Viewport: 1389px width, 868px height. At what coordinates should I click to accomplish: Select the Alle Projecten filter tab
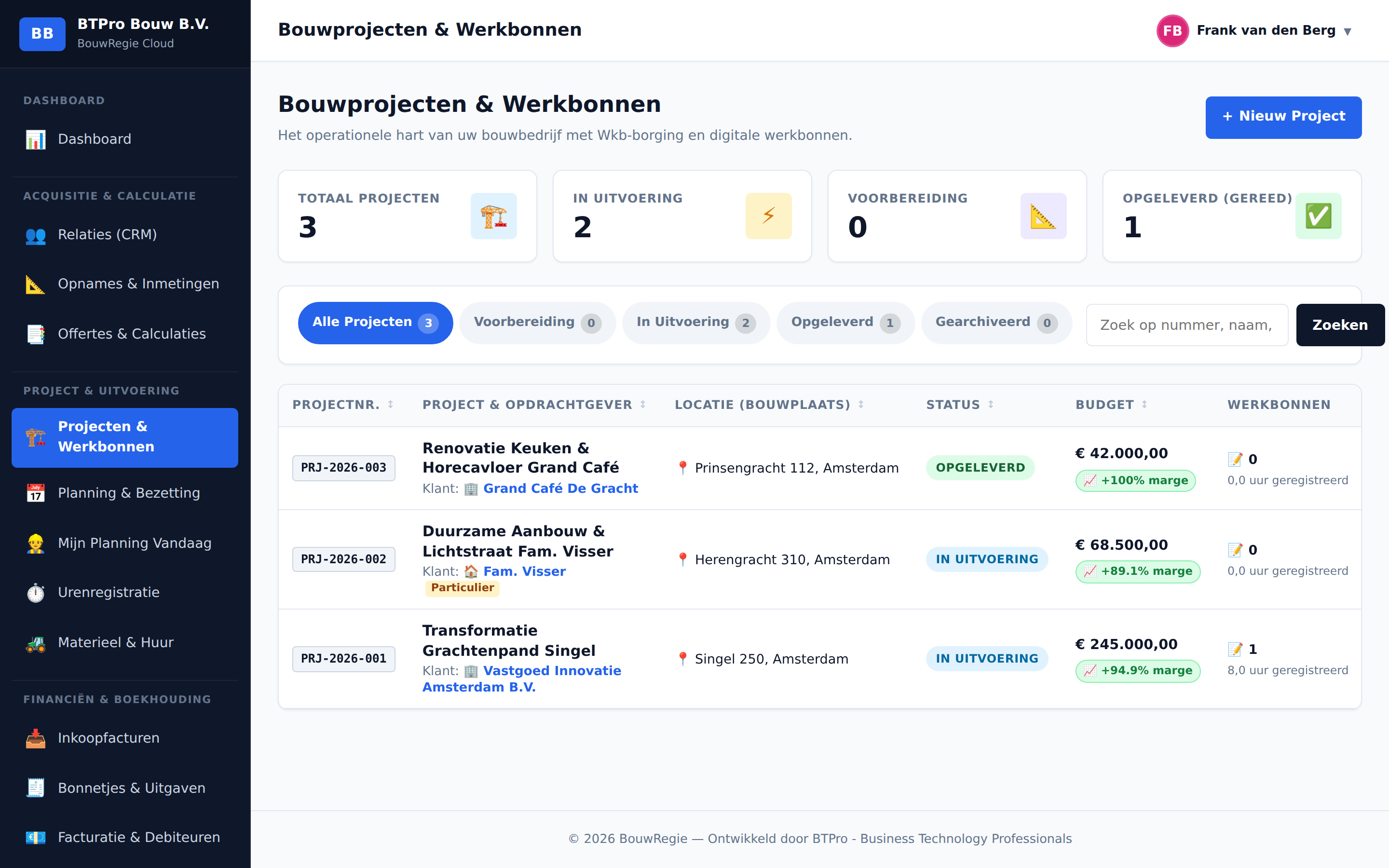click(x=375, y=323)
